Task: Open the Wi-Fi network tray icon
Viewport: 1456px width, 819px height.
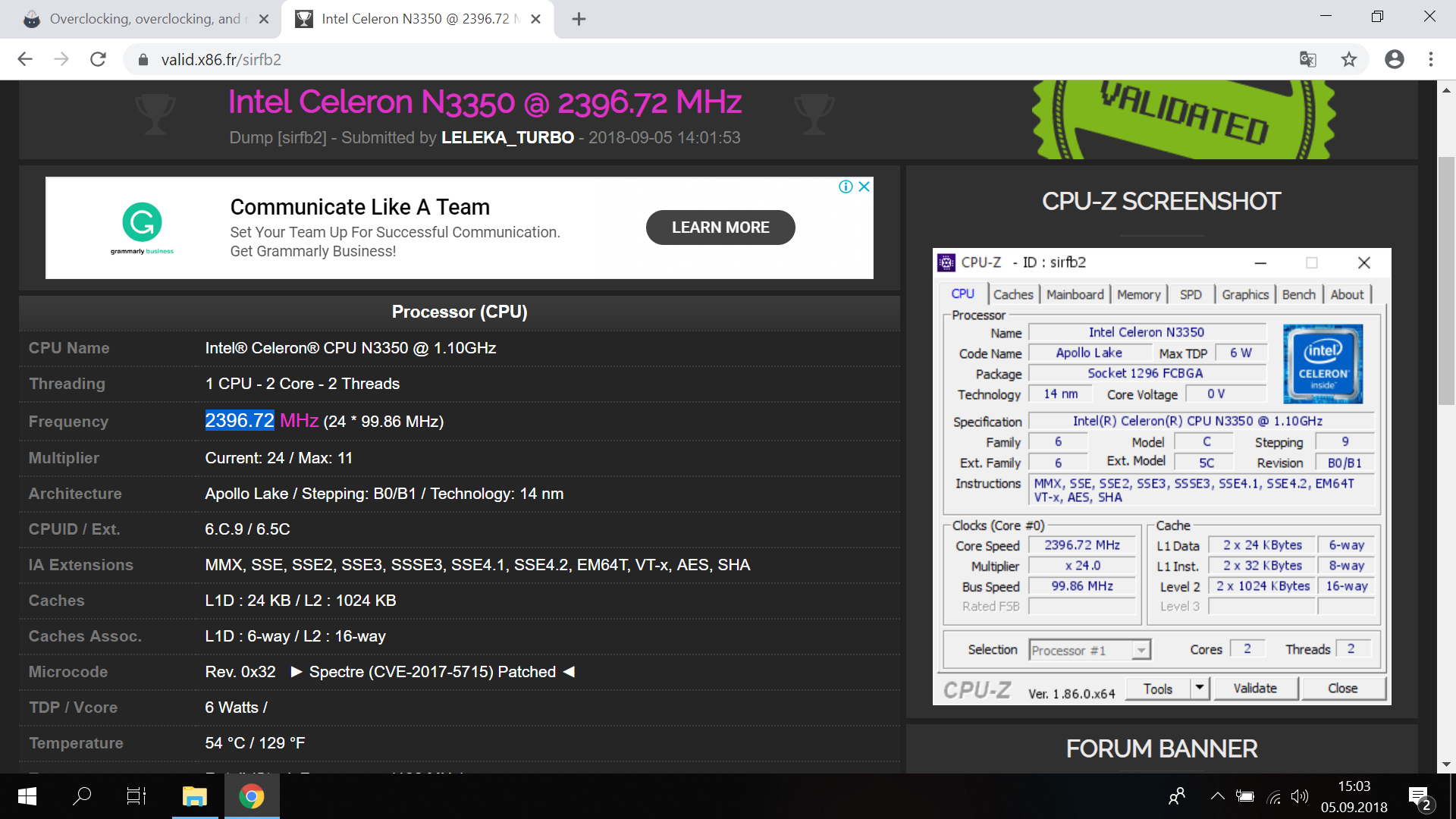Action: (x=1274, y=797)
